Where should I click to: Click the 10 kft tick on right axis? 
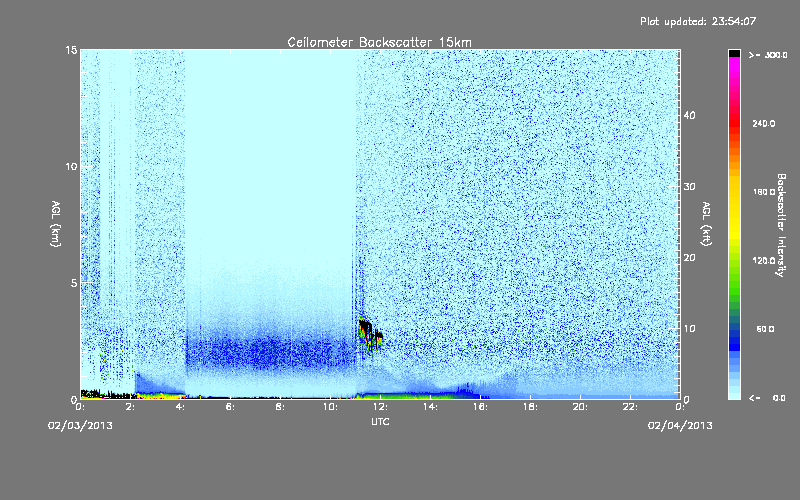(x=689, y=329)
